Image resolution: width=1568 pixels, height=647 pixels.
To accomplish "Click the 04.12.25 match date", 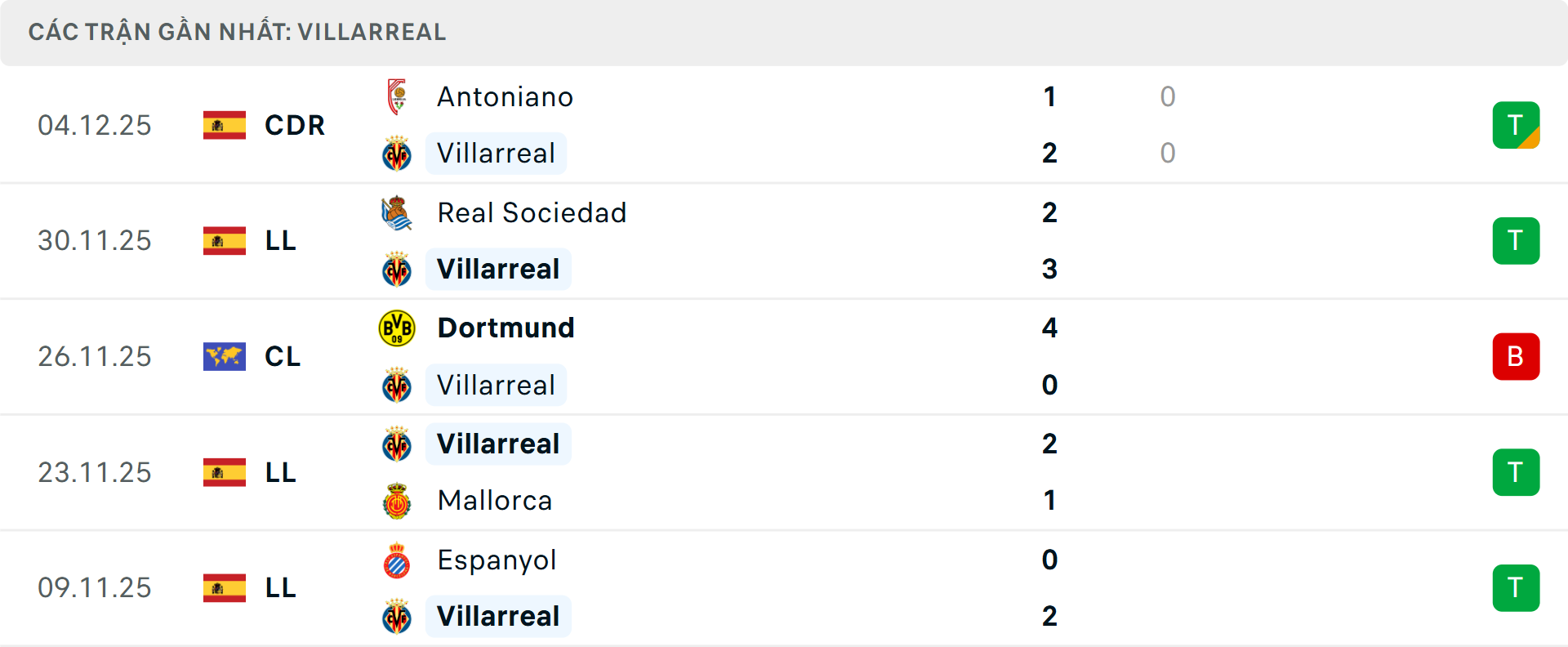I will coord(95,125).
